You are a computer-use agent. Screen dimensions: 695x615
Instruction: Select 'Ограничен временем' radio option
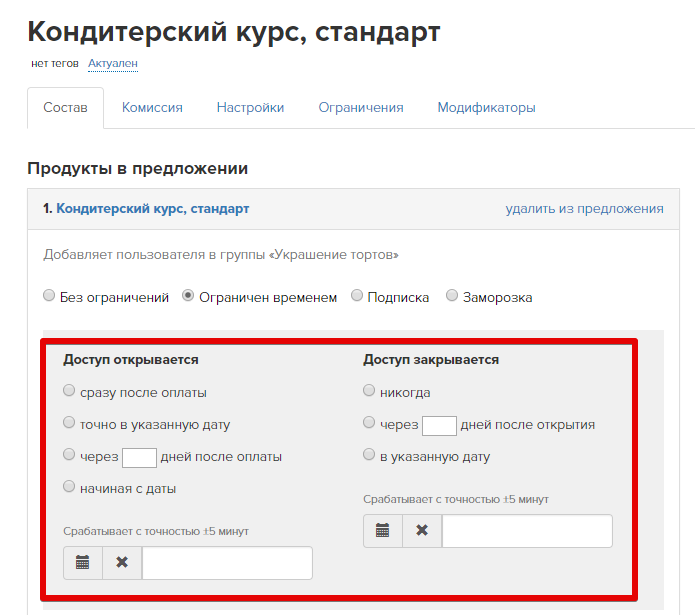coord(188,296)
